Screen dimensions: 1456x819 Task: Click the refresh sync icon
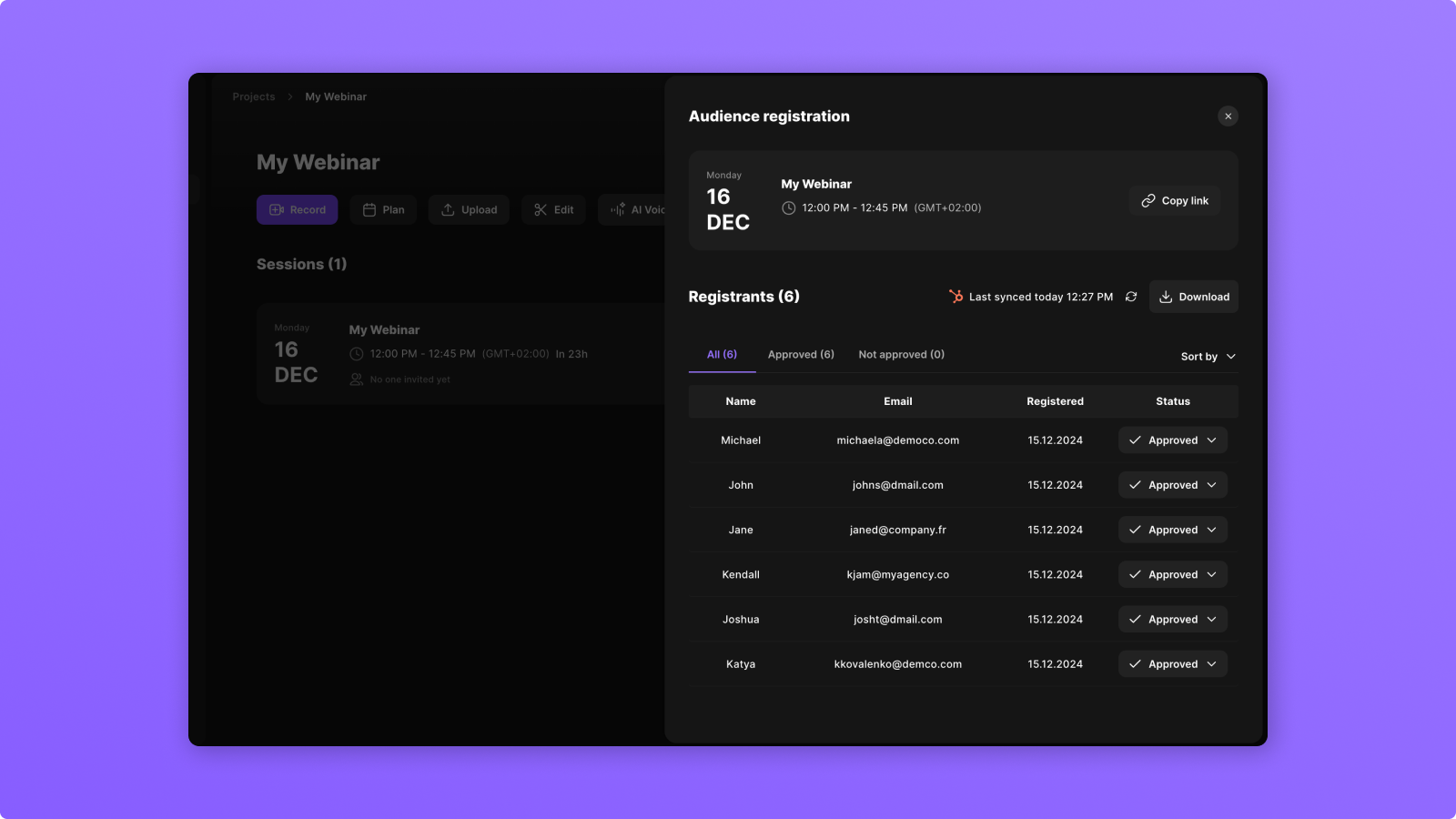click(1131, 297)
